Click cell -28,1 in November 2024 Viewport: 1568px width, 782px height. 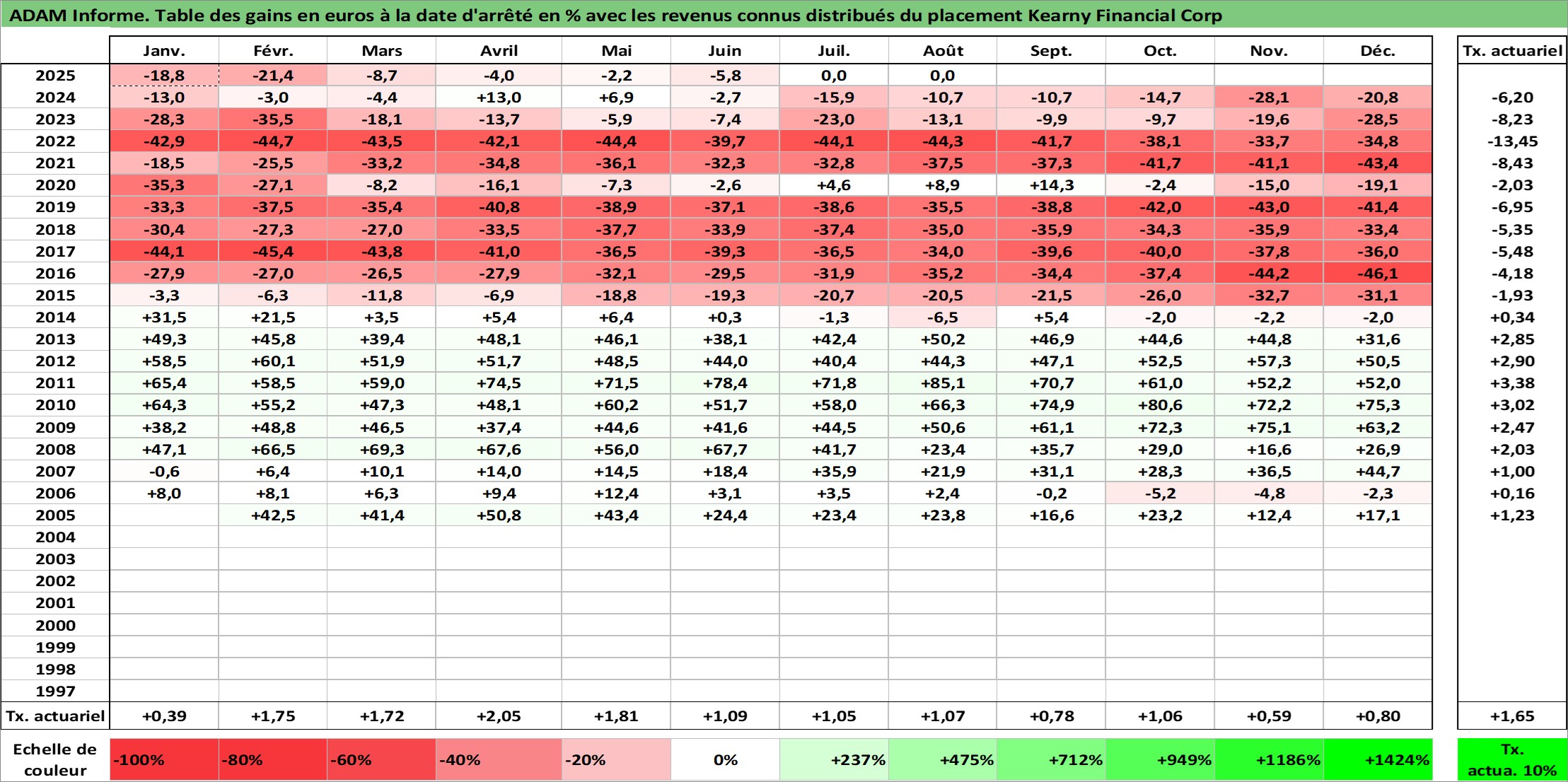pyautogui.click(x=1269, y=98)
